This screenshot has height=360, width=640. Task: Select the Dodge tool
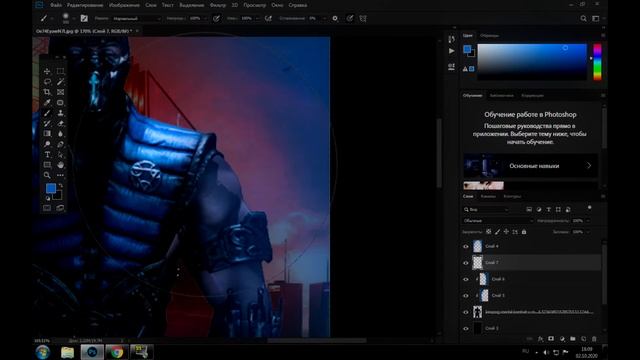(47, 144)
